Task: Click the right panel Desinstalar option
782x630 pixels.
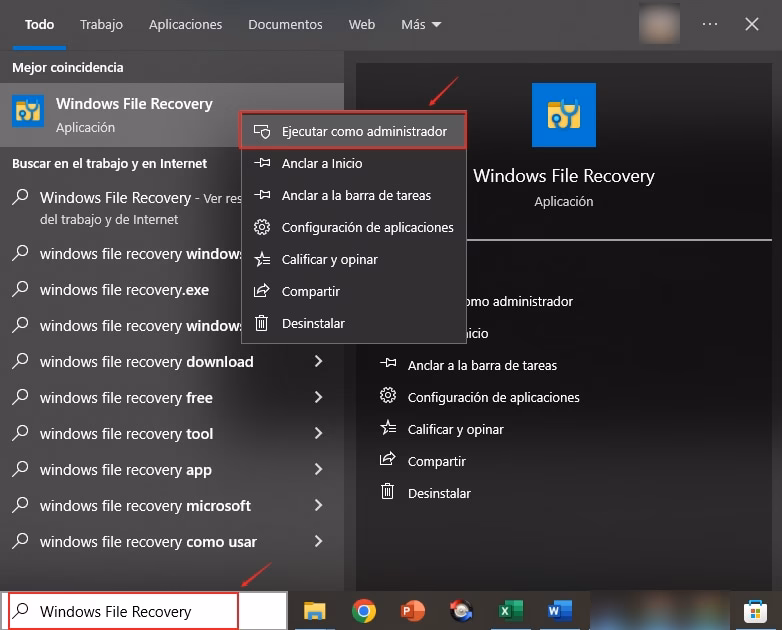Action: [439, 493]
